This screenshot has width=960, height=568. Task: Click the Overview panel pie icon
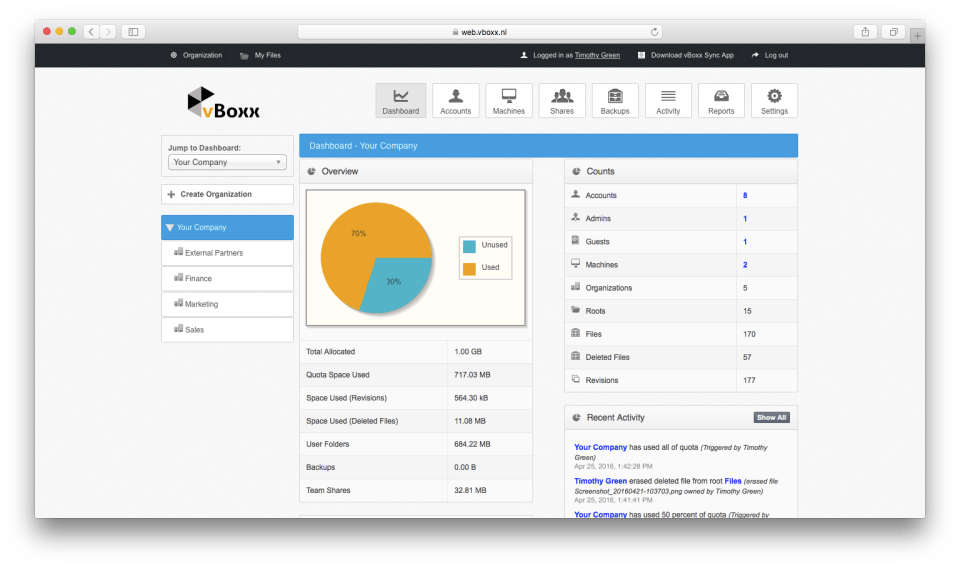[x=312, y=171]
